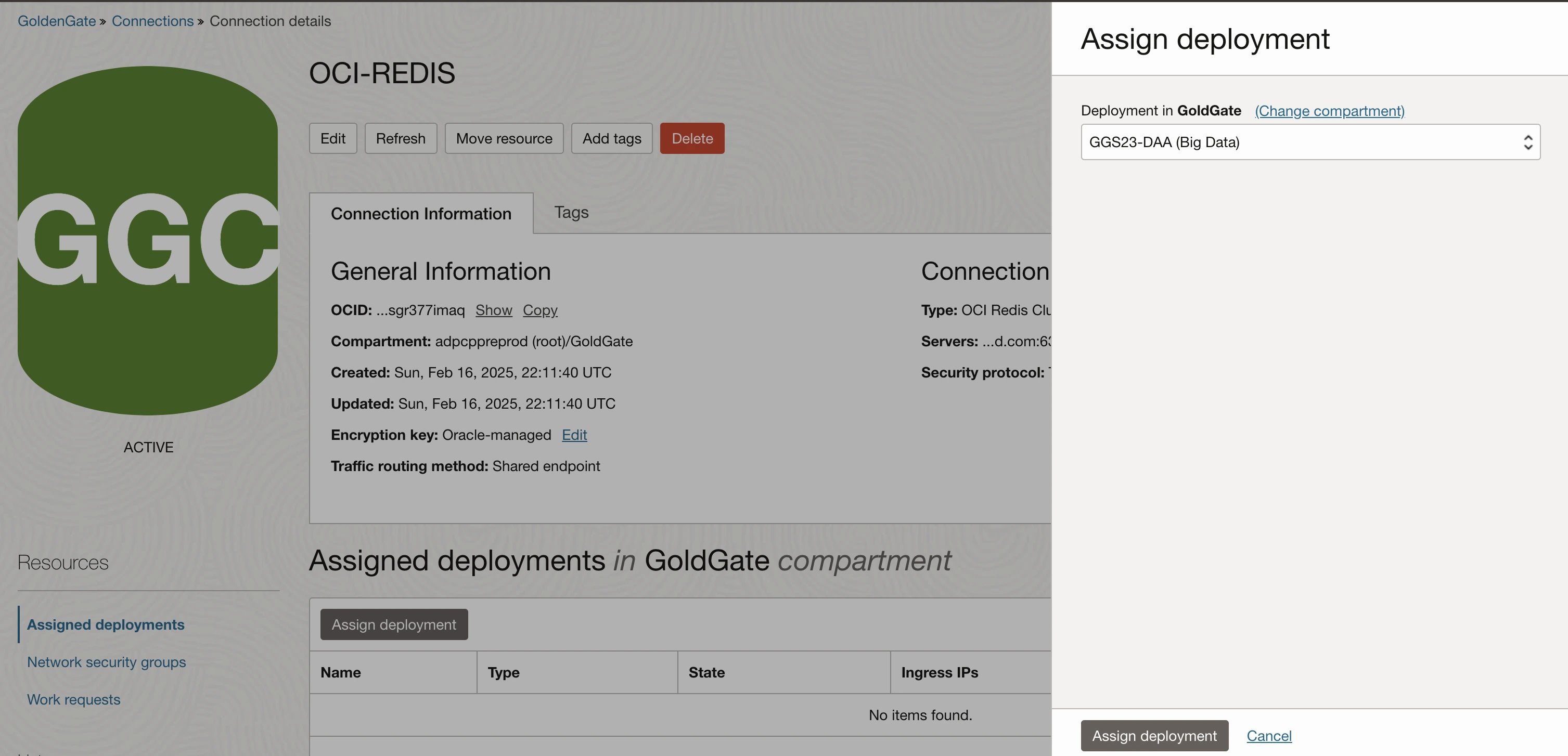The height and width of the screenshot is (756, 1568).
Task: Show the full OCID value
Action: click(x=493, y=310)
